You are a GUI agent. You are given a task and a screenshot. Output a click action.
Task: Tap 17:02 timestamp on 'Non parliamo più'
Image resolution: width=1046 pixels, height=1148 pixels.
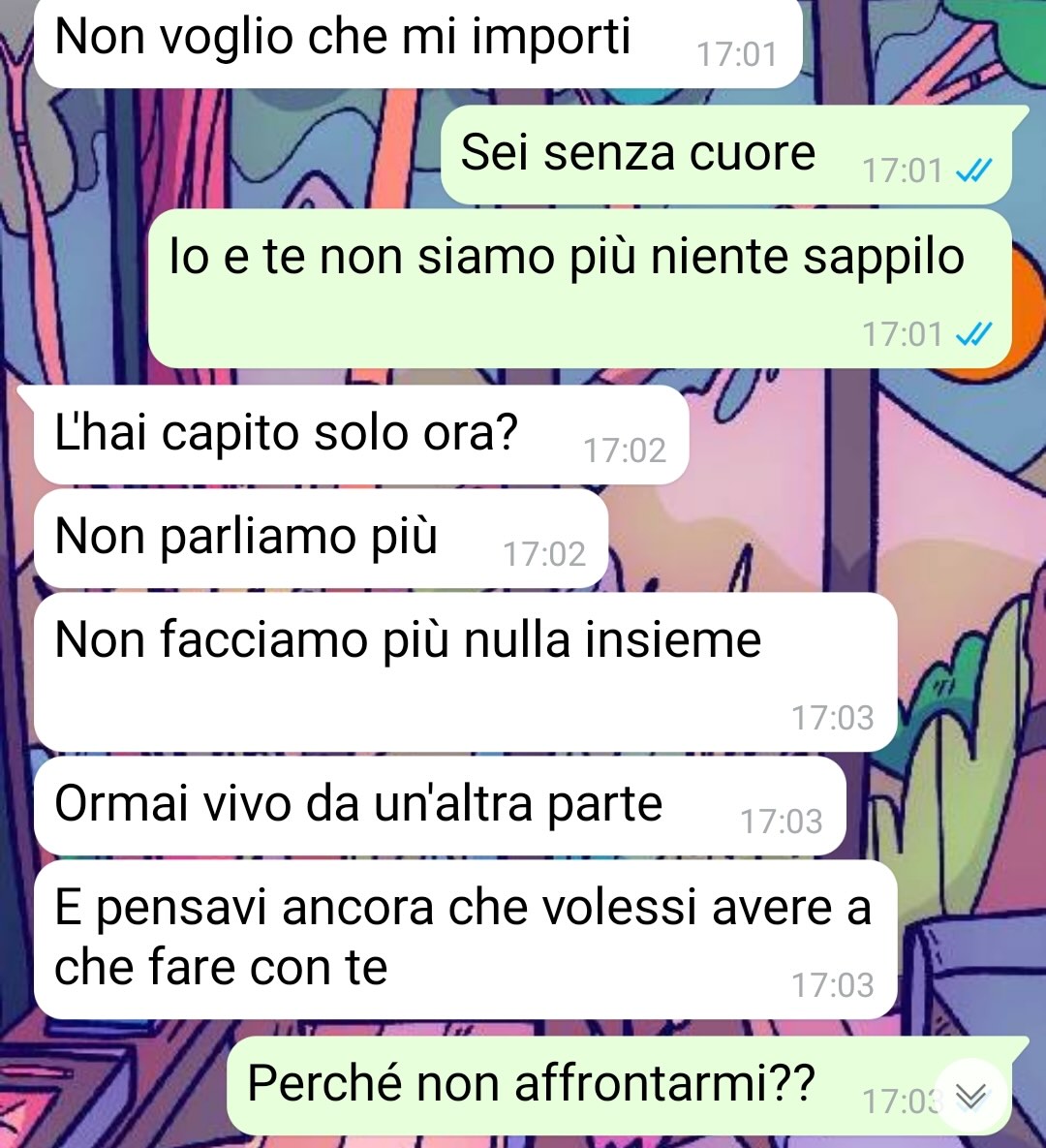[x=544, y=554]
